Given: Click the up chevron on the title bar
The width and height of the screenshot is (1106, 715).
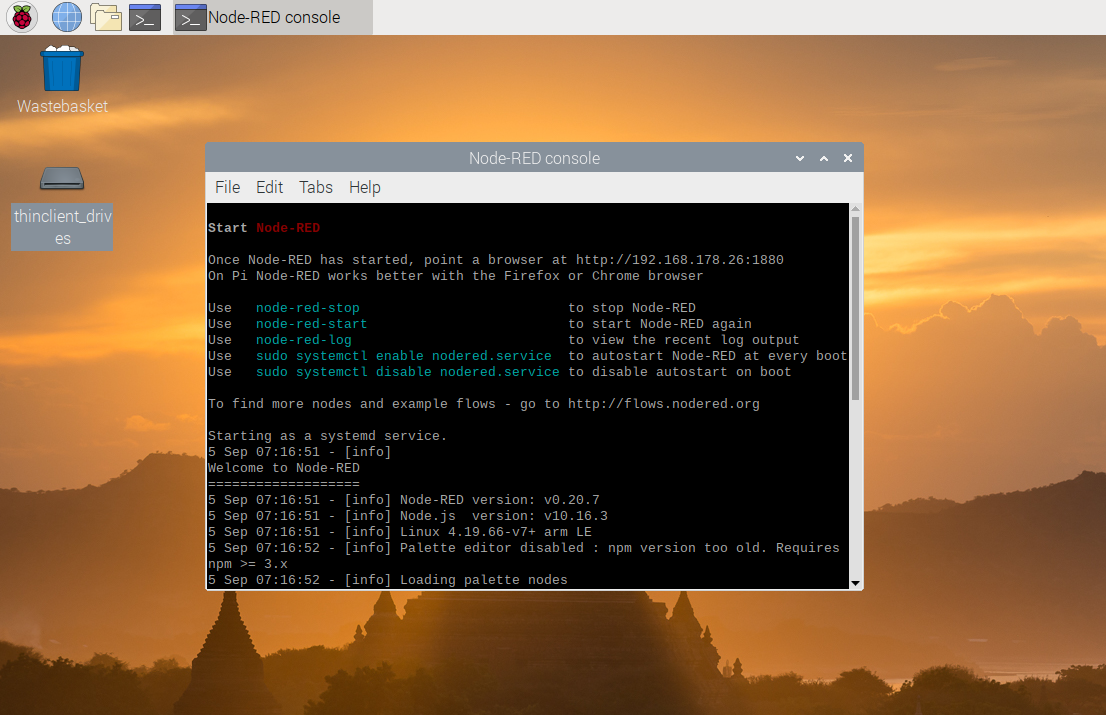Looking at the screenshot, I should (823, 158).
